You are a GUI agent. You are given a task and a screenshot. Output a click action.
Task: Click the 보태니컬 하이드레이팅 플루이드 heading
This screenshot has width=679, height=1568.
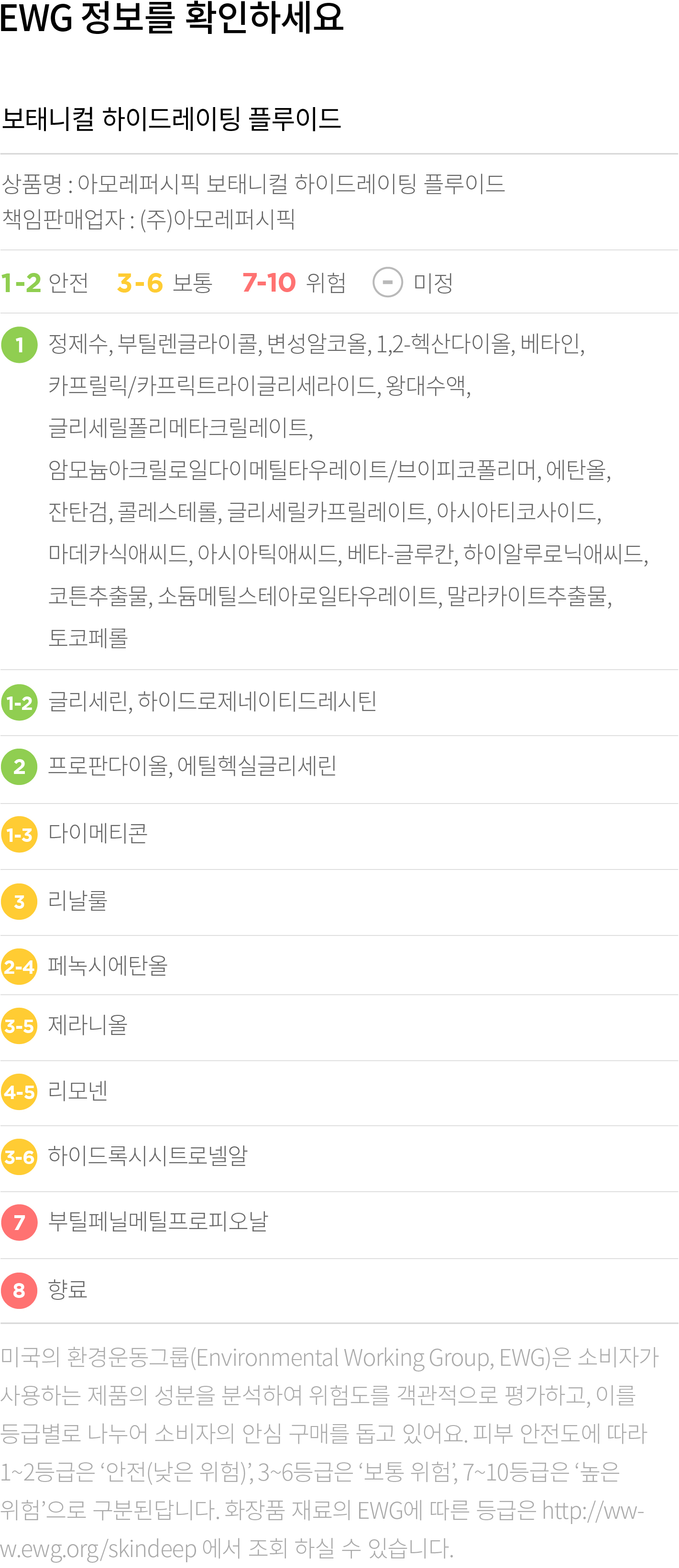(171, 118)
